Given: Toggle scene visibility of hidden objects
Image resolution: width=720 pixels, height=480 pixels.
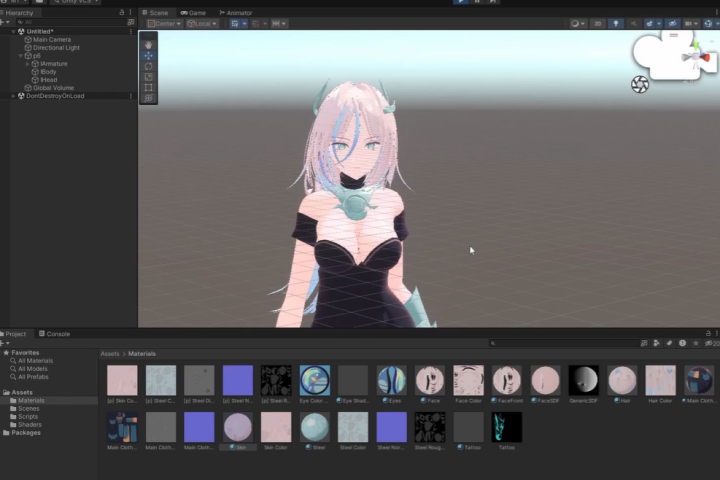Looking at the screenshot, I should [672, 23].
